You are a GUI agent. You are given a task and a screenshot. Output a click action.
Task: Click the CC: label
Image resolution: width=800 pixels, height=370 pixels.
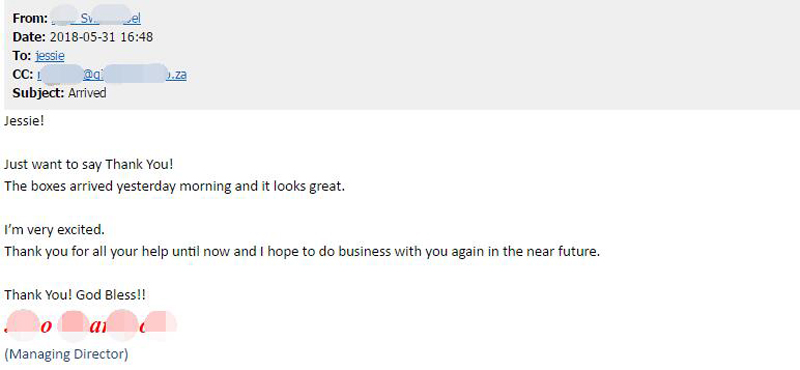coord(23,75)
